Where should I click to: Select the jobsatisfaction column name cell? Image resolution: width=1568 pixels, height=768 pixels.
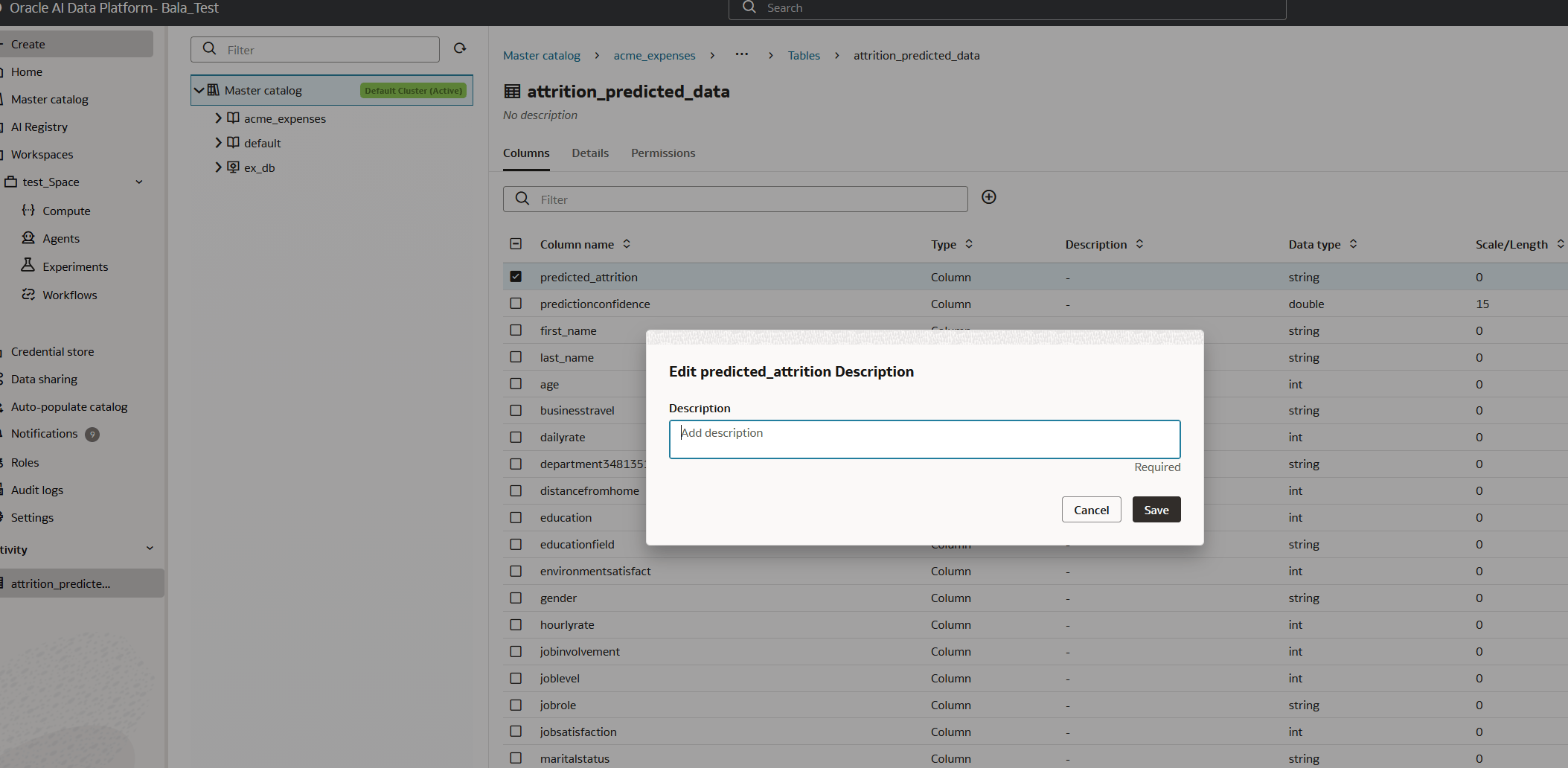pyautogui.click(x=578, y=732)
